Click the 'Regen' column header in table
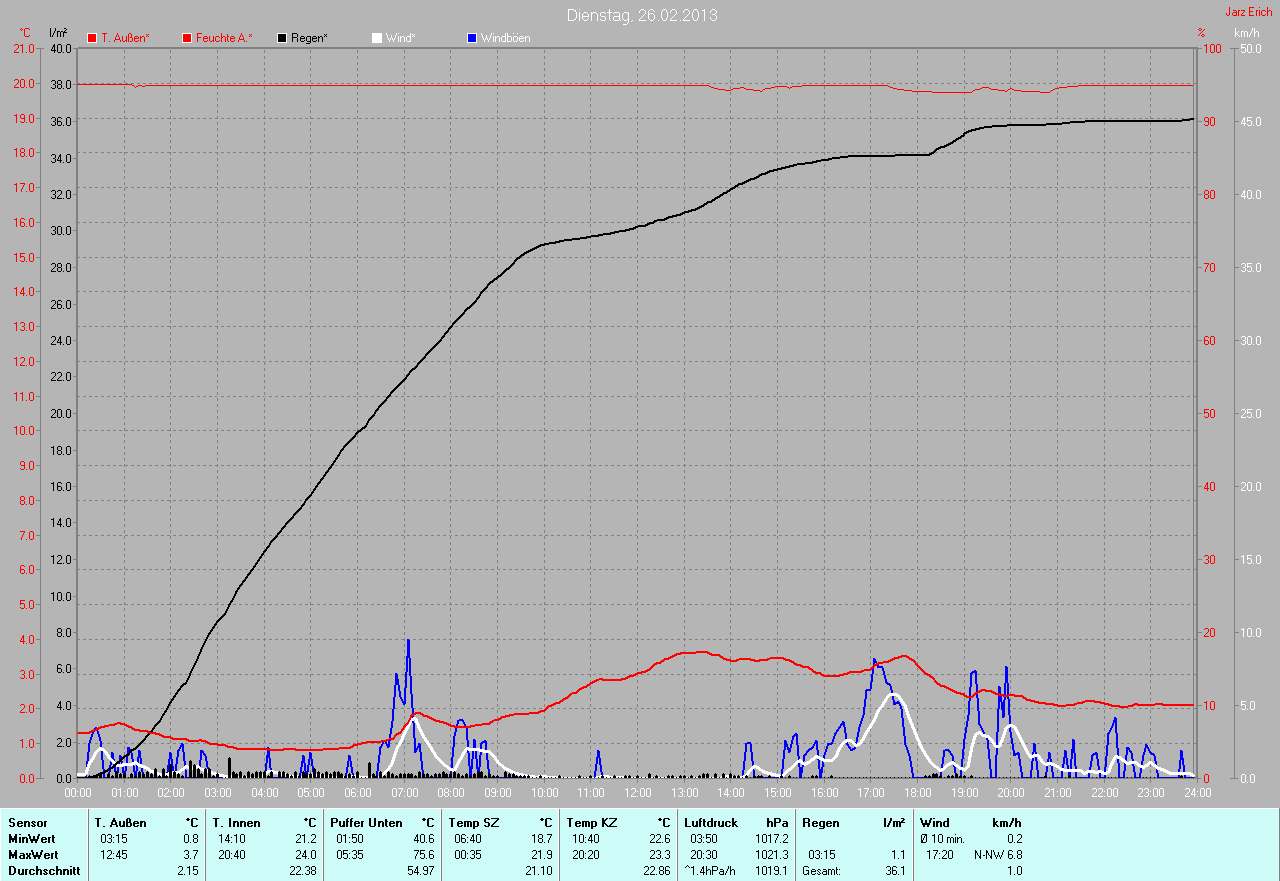 click(820, 823)
